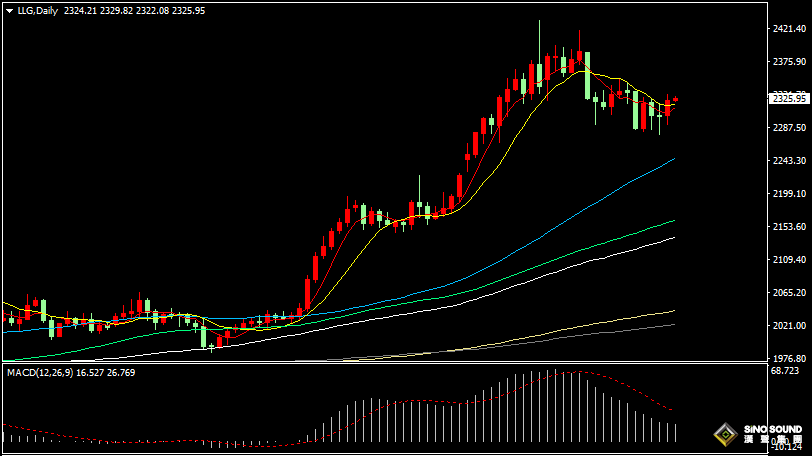This screenshot has height=456, width=812.
Task: Click the last MACD histogram bar
Action: [x=676, y=433]
